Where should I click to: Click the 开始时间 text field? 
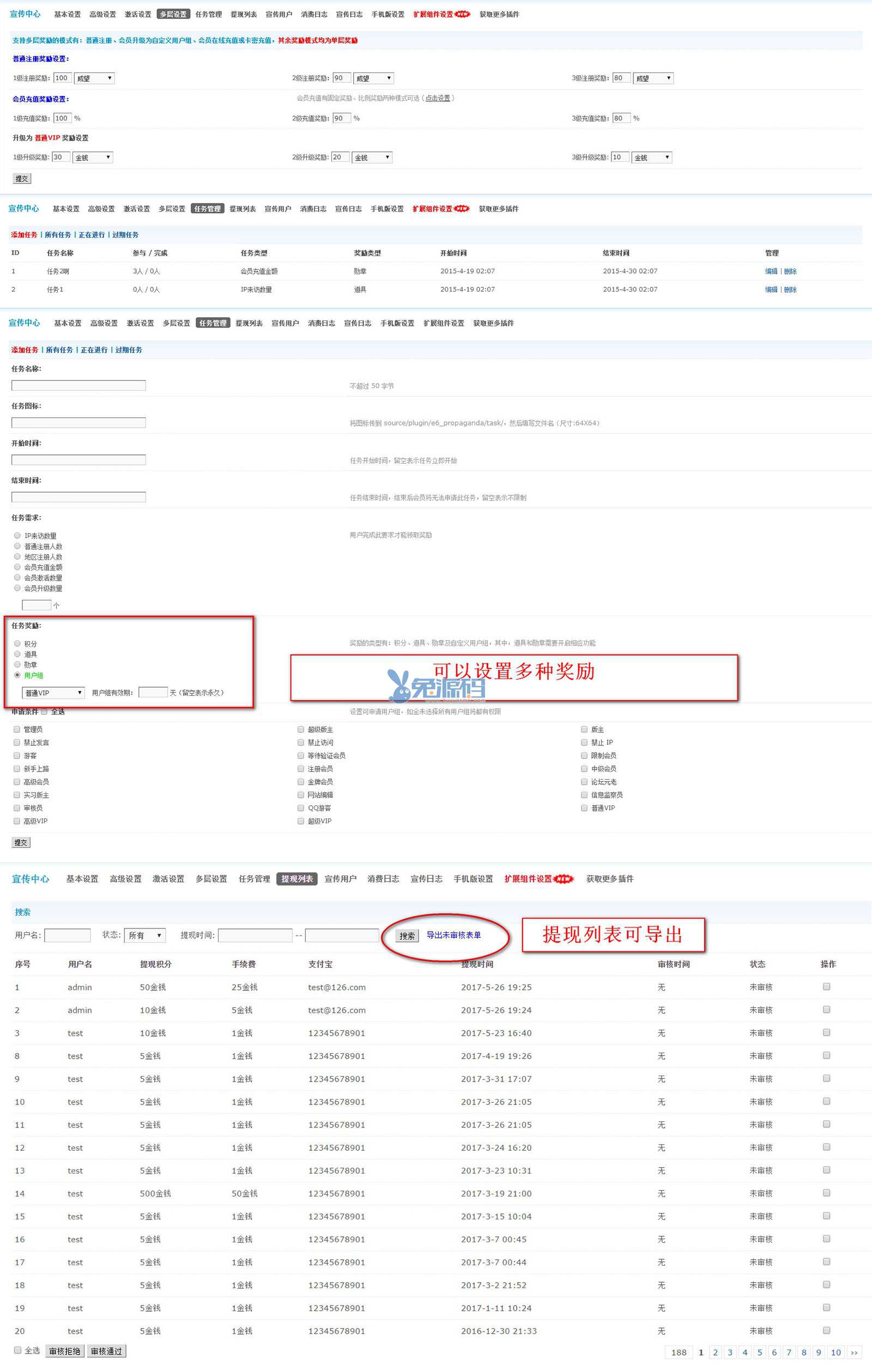point(78,460)
